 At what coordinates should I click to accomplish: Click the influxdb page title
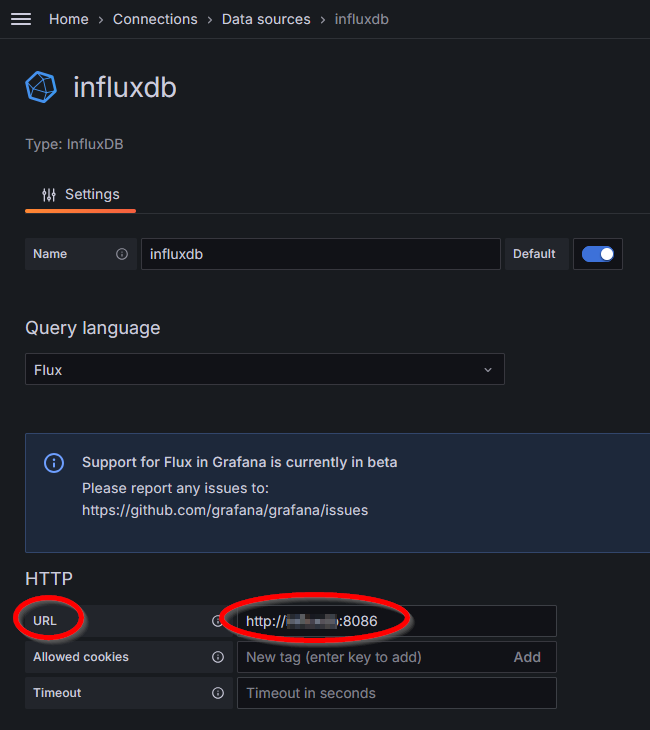[125, 87]
